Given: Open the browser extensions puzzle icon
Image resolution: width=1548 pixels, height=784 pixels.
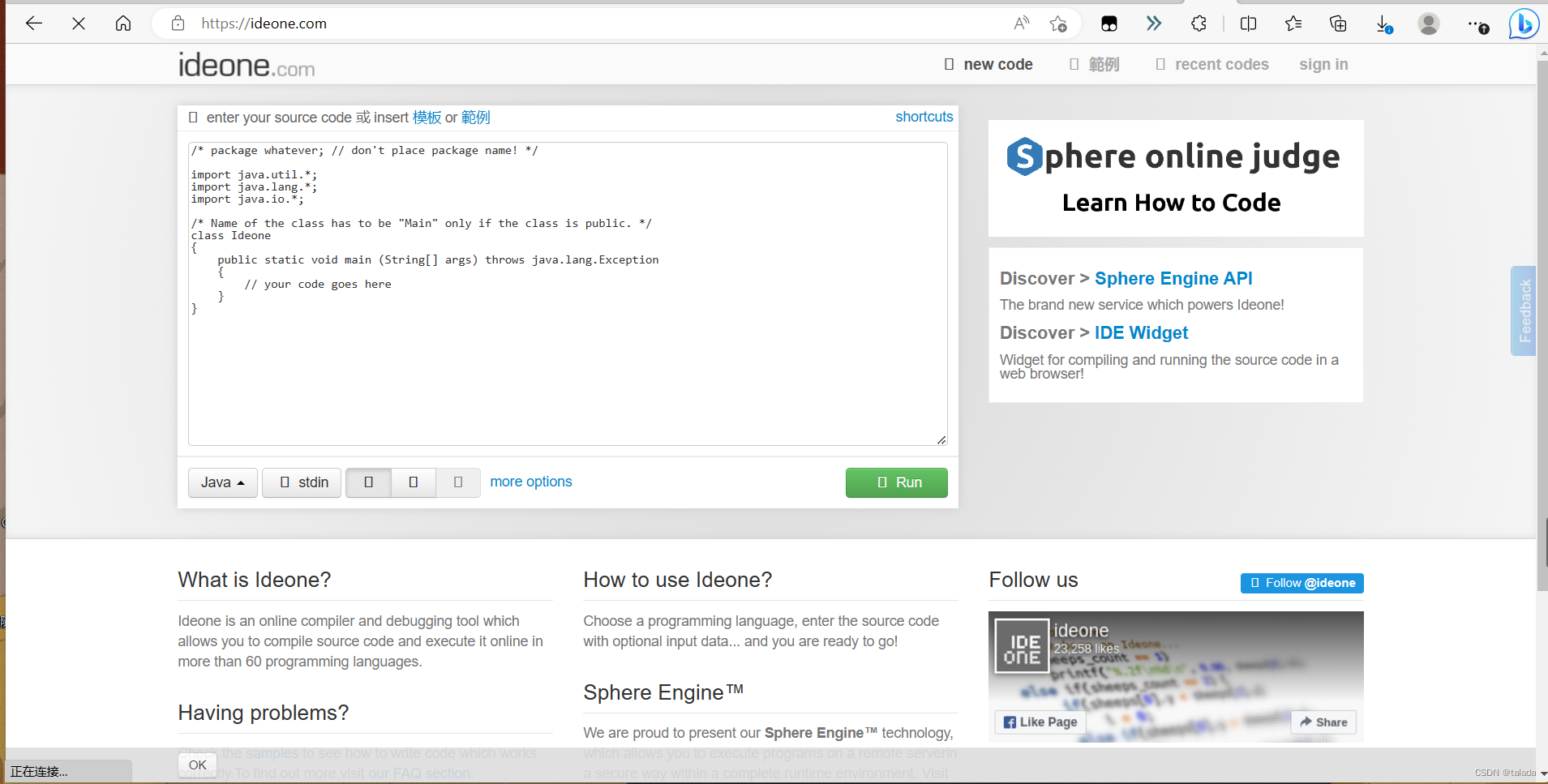Looking at the screenshot, I should pyautogui.click(x=1199, y=24).
